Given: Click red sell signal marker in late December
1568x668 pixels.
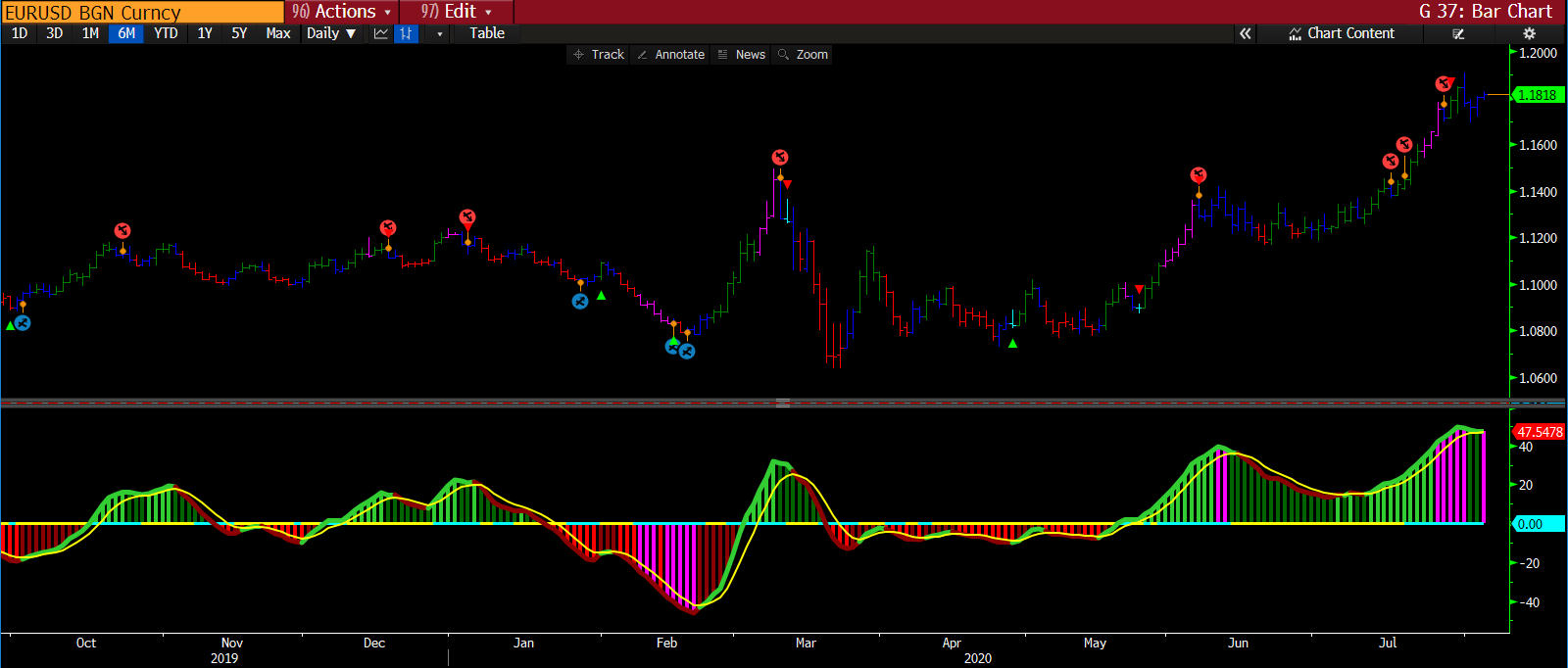Looking at the screenshot, I should click(x=467, y=216).
